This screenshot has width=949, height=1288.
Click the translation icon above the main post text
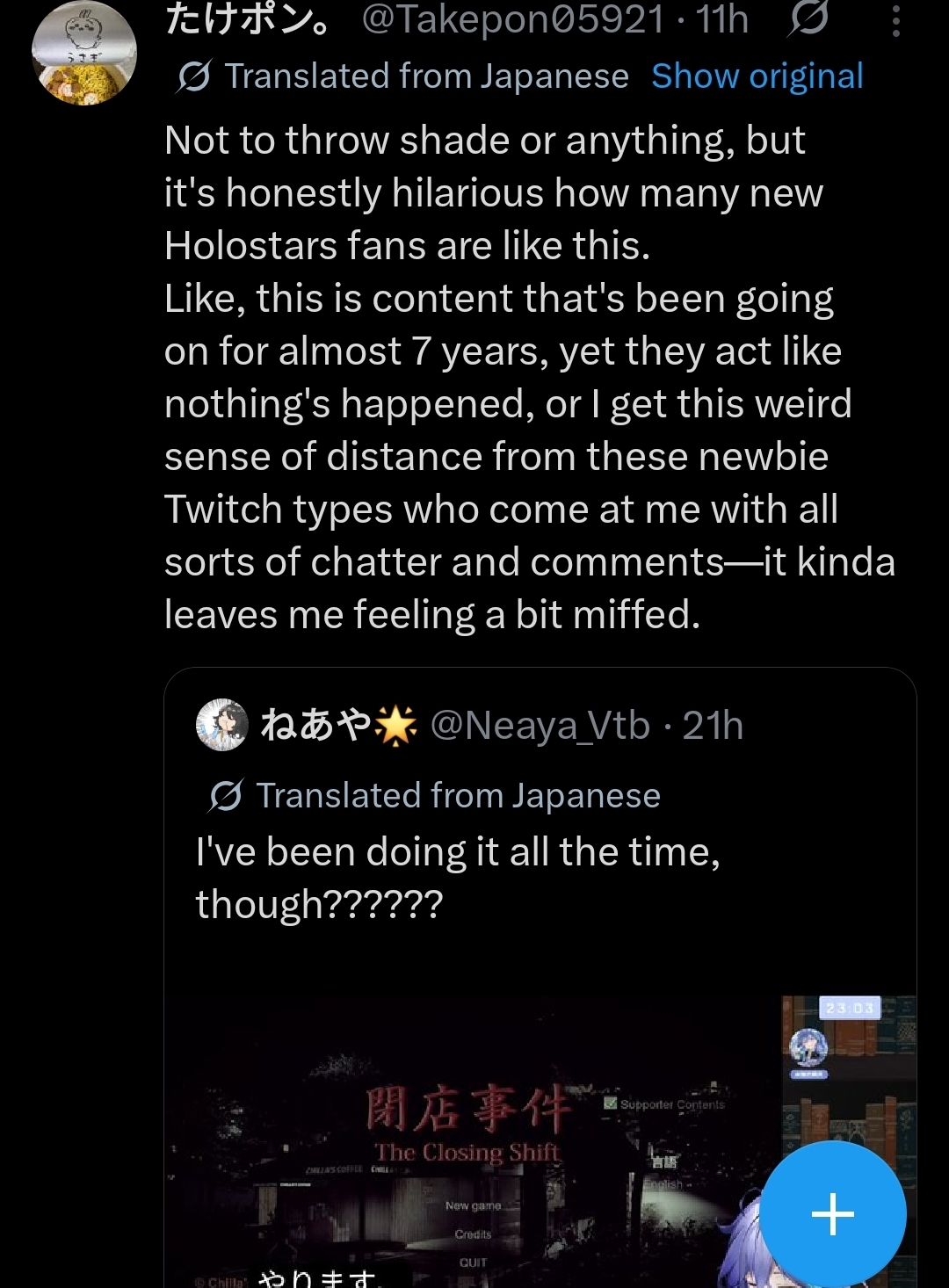coord(194,77)
